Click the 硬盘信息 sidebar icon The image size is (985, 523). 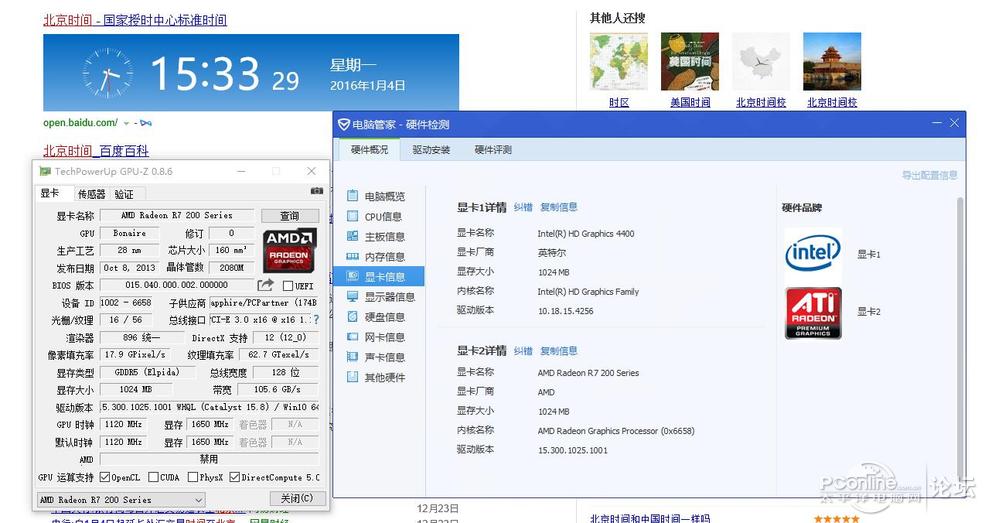(352, 316)
